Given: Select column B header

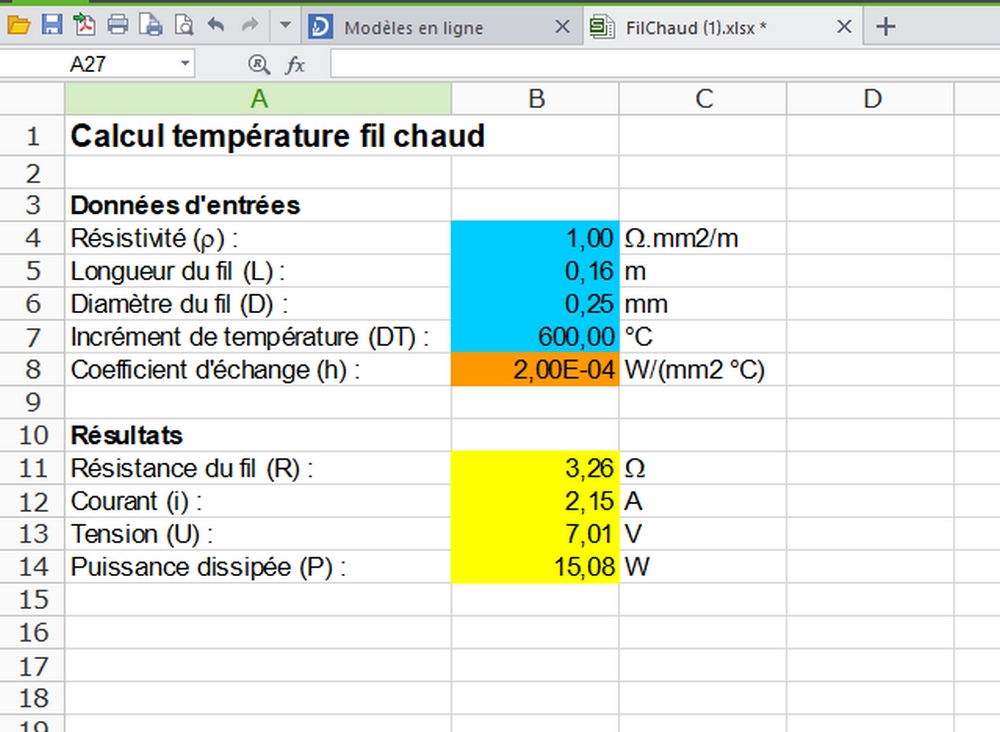Looking at the screenshot, I should (536, 99).
